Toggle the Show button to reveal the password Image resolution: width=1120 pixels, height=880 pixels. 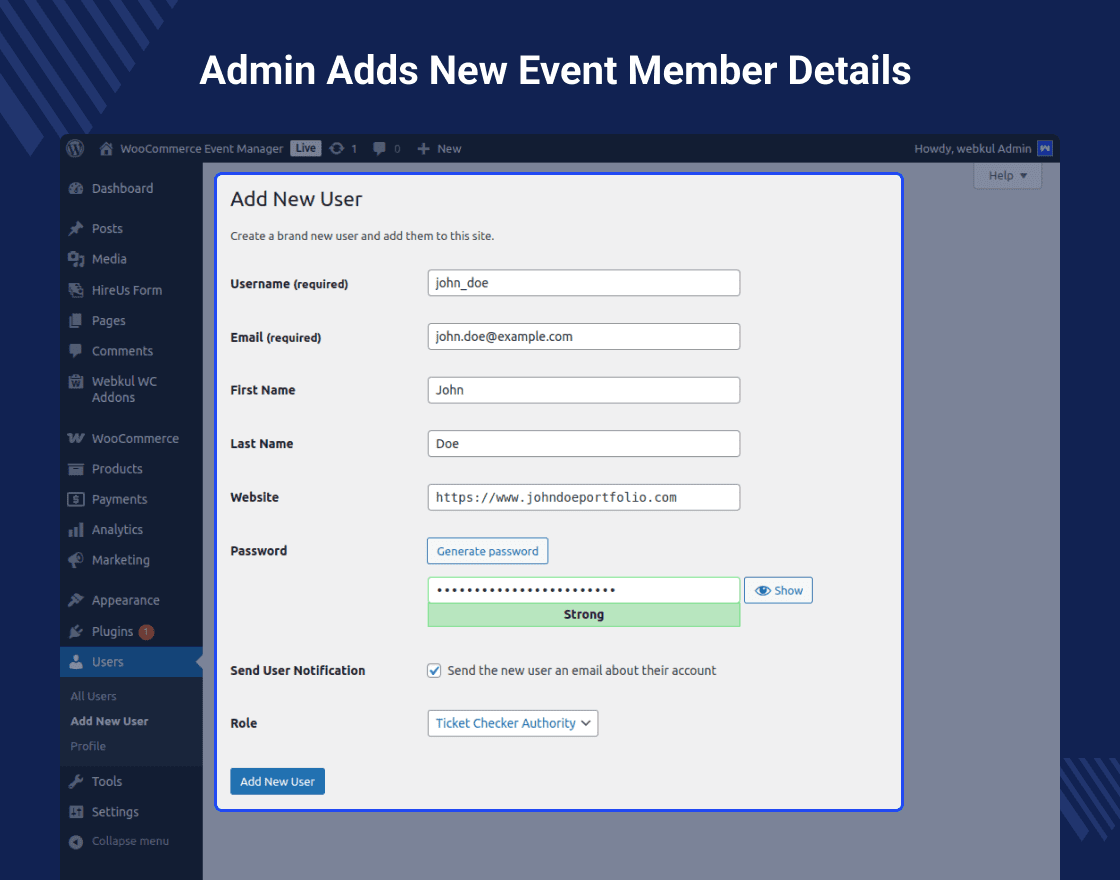point(778,590)
